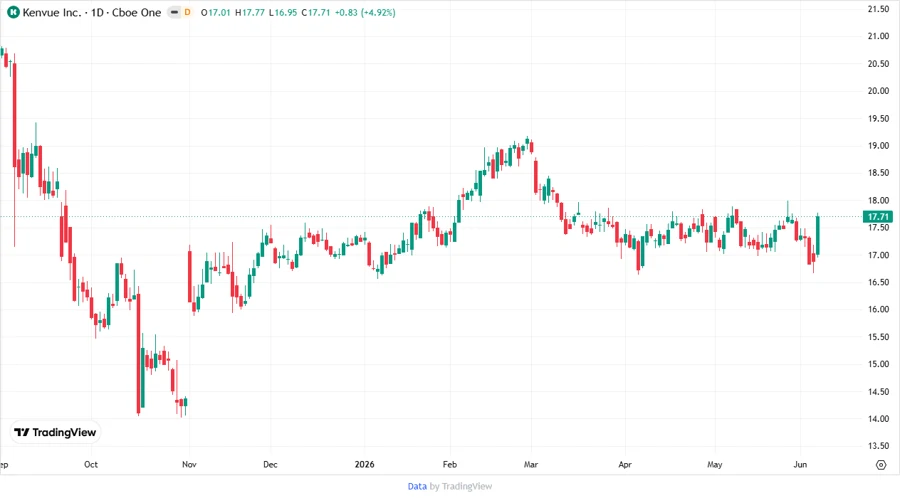Click the Mar date axis label
The width and height of the screenshot is (900, 498).
531,464
